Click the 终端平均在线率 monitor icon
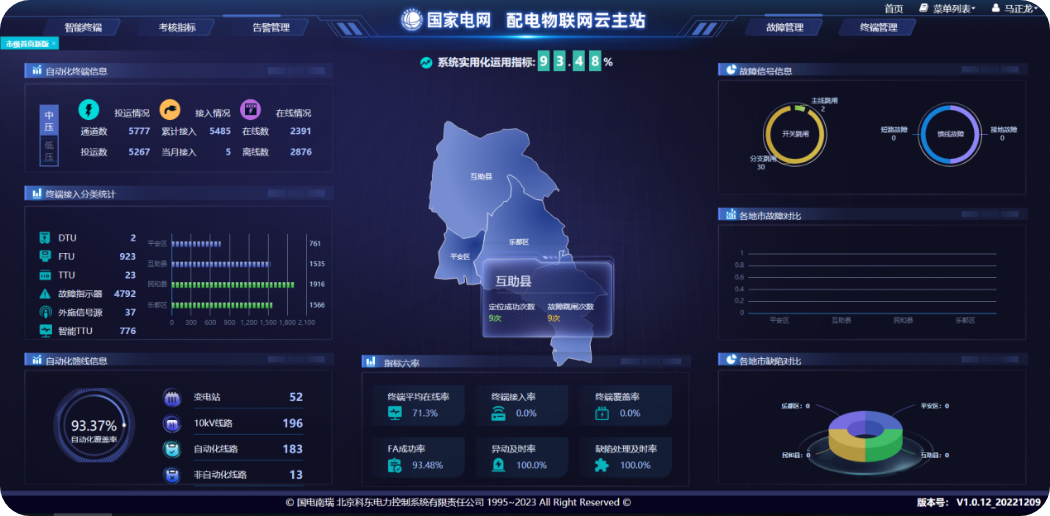This screenshot has height=516, width=1050. click(395, 413)
